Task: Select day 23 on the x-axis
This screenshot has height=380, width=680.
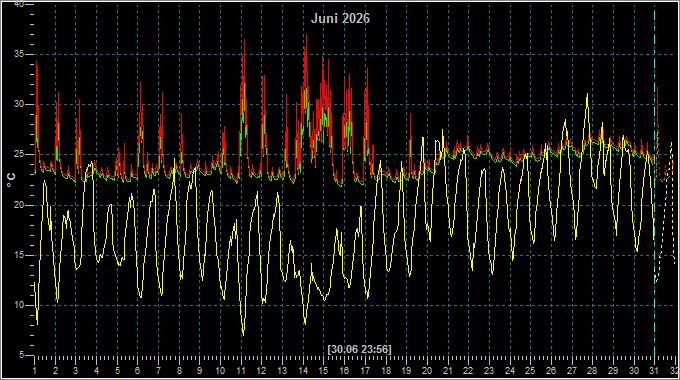Action: click(x=489, y=371)
